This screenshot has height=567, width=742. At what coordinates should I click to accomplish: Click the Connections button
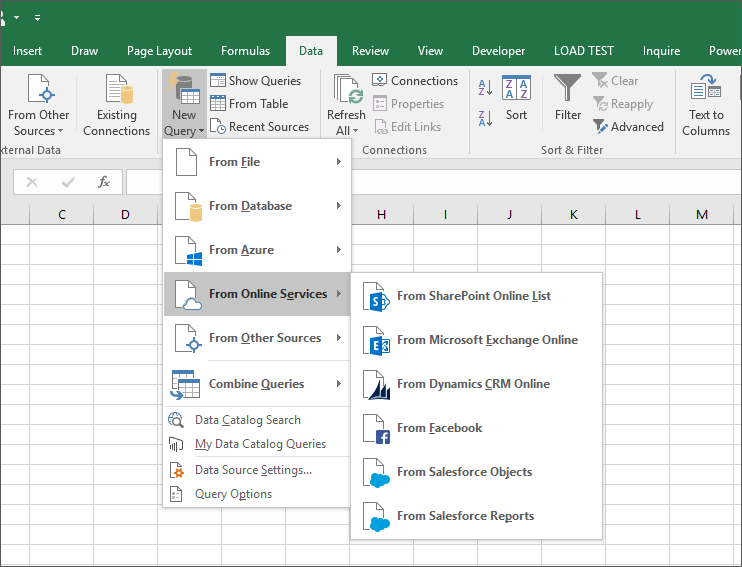coord(415,80)
